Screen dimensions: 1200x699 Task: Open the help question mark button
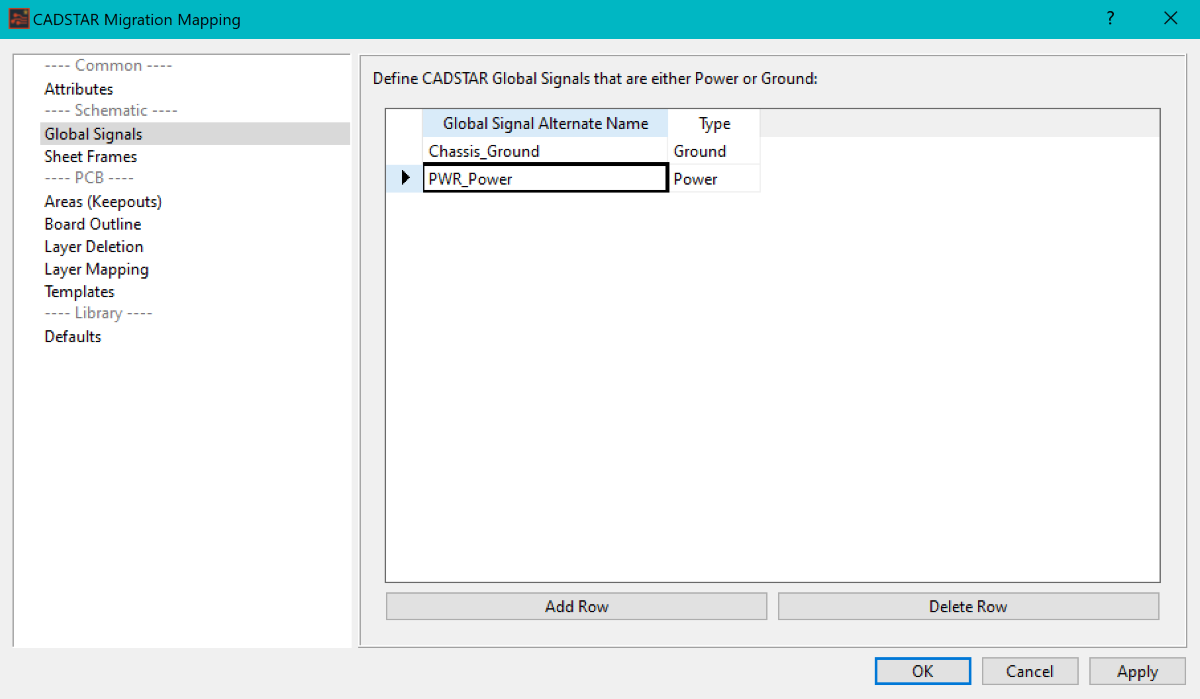tap(1110, 19)
